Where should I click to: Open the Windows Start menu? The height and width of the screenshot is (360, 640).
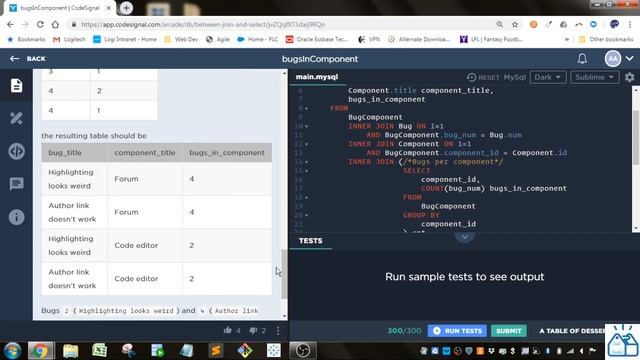[x=12, y=351]
